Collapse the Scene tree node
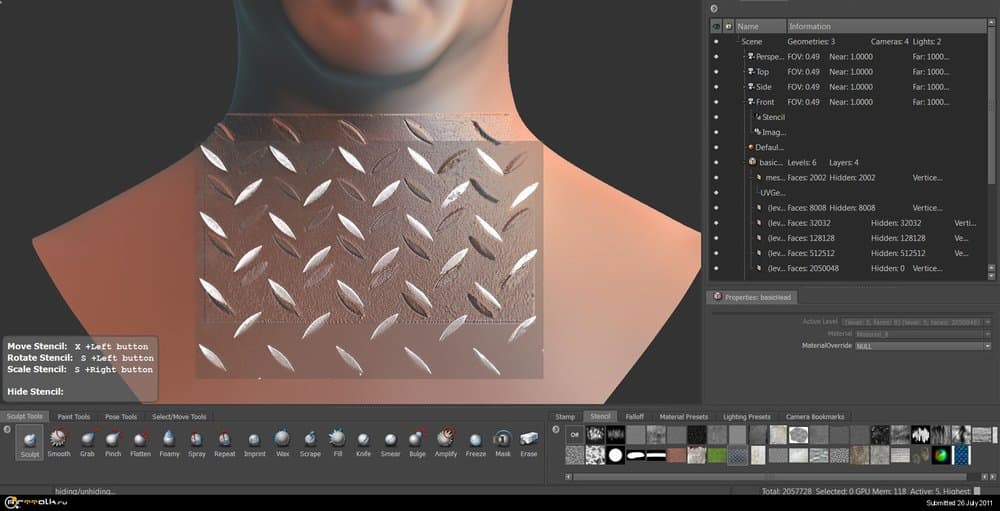Screen dimensions: 1000x511 click(737, 42)
